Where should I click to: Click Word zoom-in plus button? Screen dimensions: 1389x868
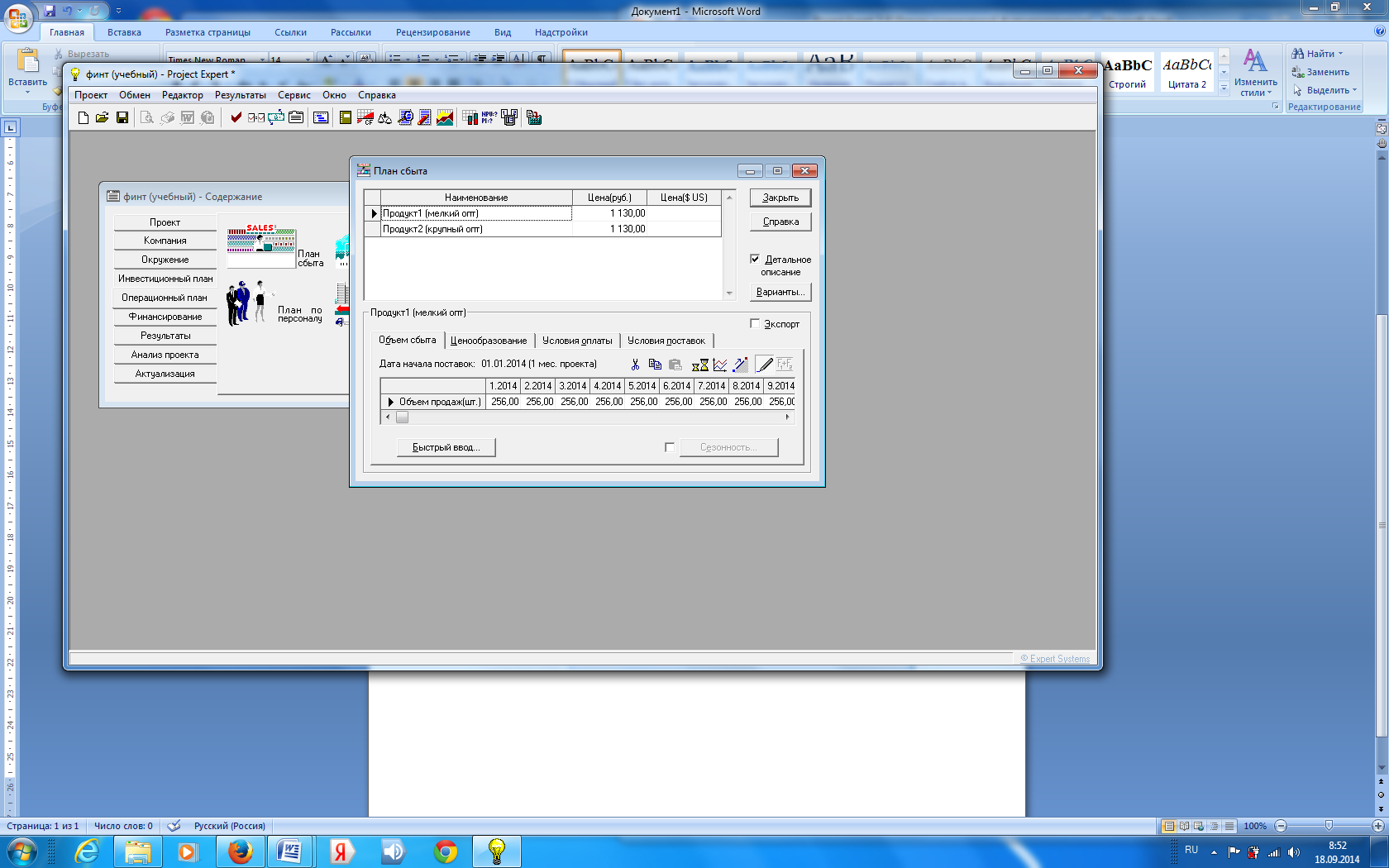pos(1377,826)
